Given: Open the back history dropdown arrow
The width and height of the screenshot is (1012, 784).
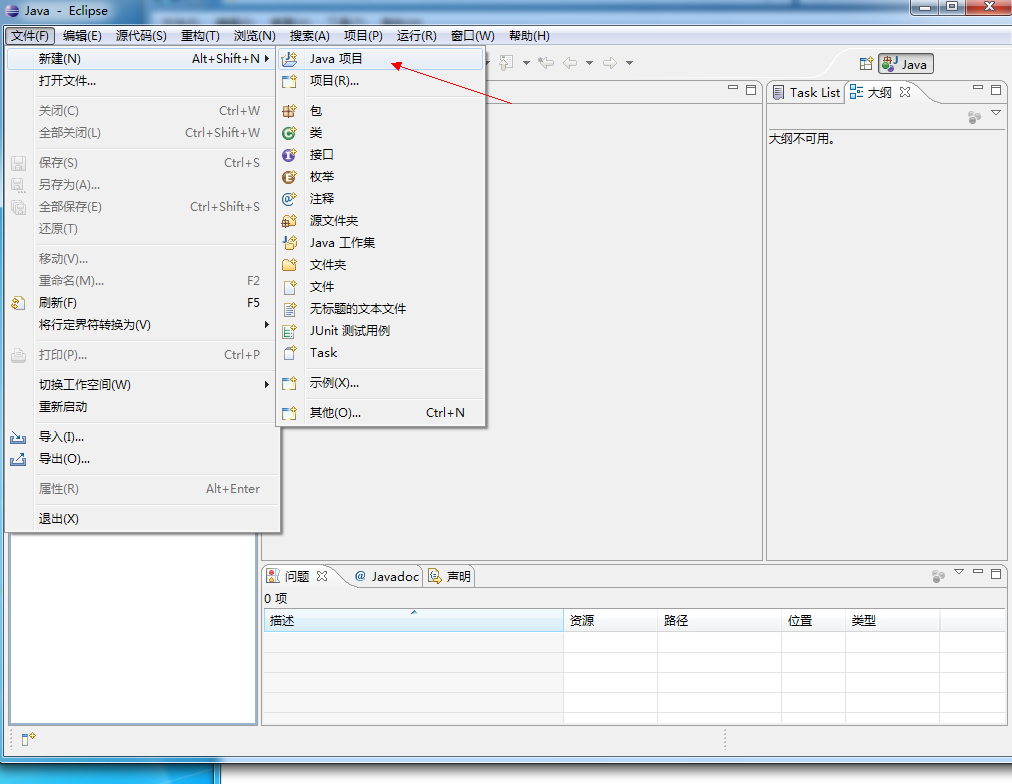Looking at the screenshot, I should [589, 63].
